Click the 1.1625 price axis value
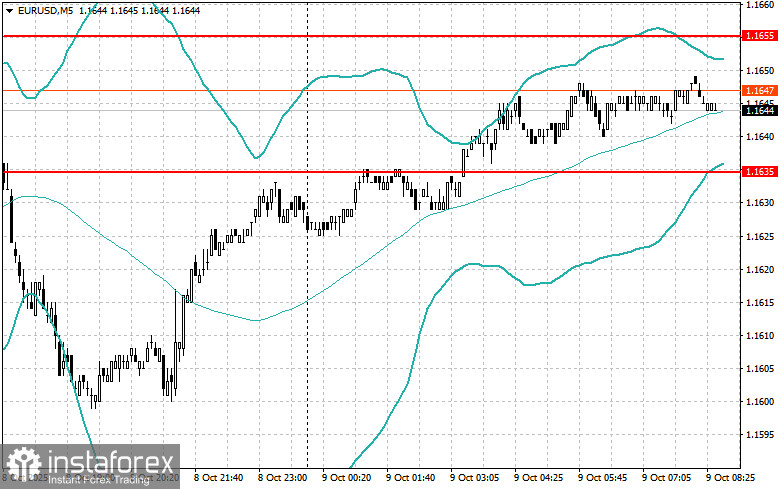 [x=760, y=237]
